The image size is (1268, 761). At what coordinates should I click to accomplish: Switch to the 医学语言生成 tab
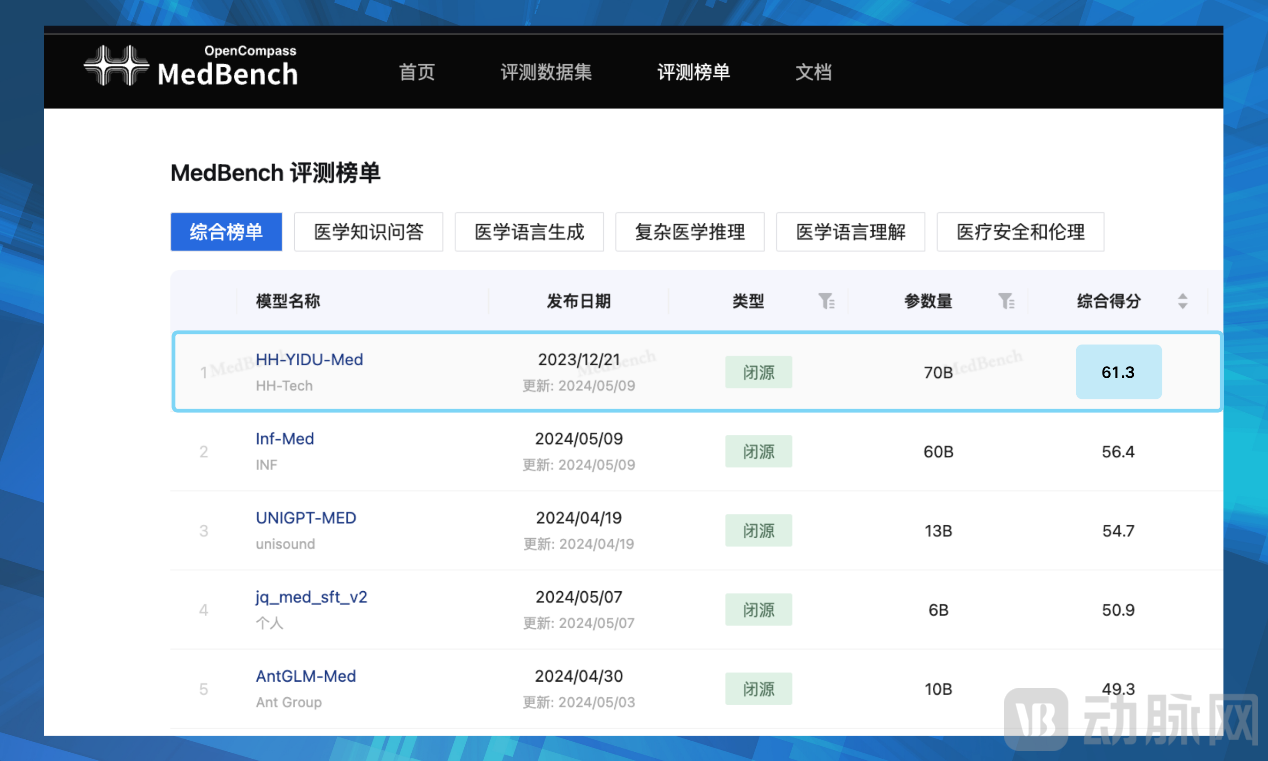tap(529, 231)
